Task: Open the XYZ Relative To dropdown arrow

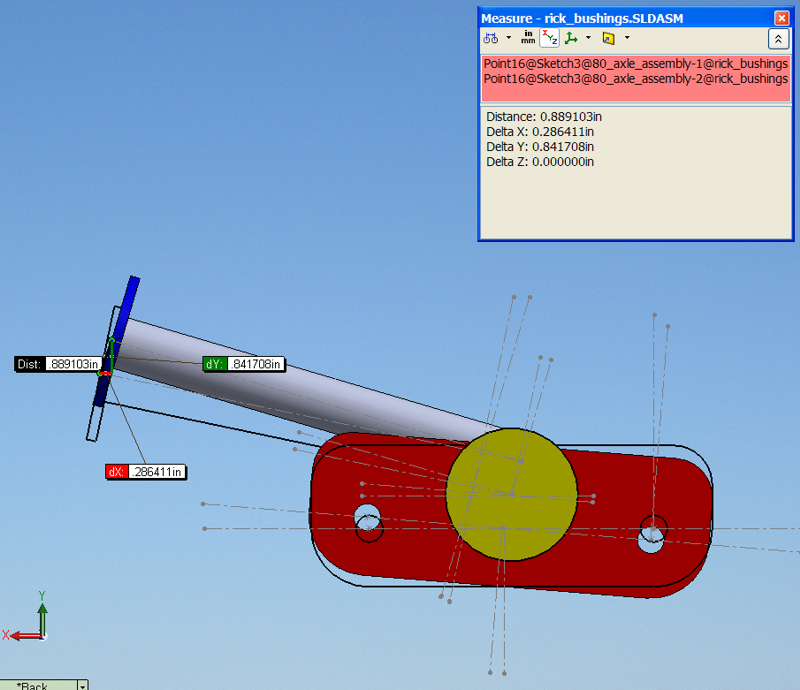Action: (x=588, y=38)
